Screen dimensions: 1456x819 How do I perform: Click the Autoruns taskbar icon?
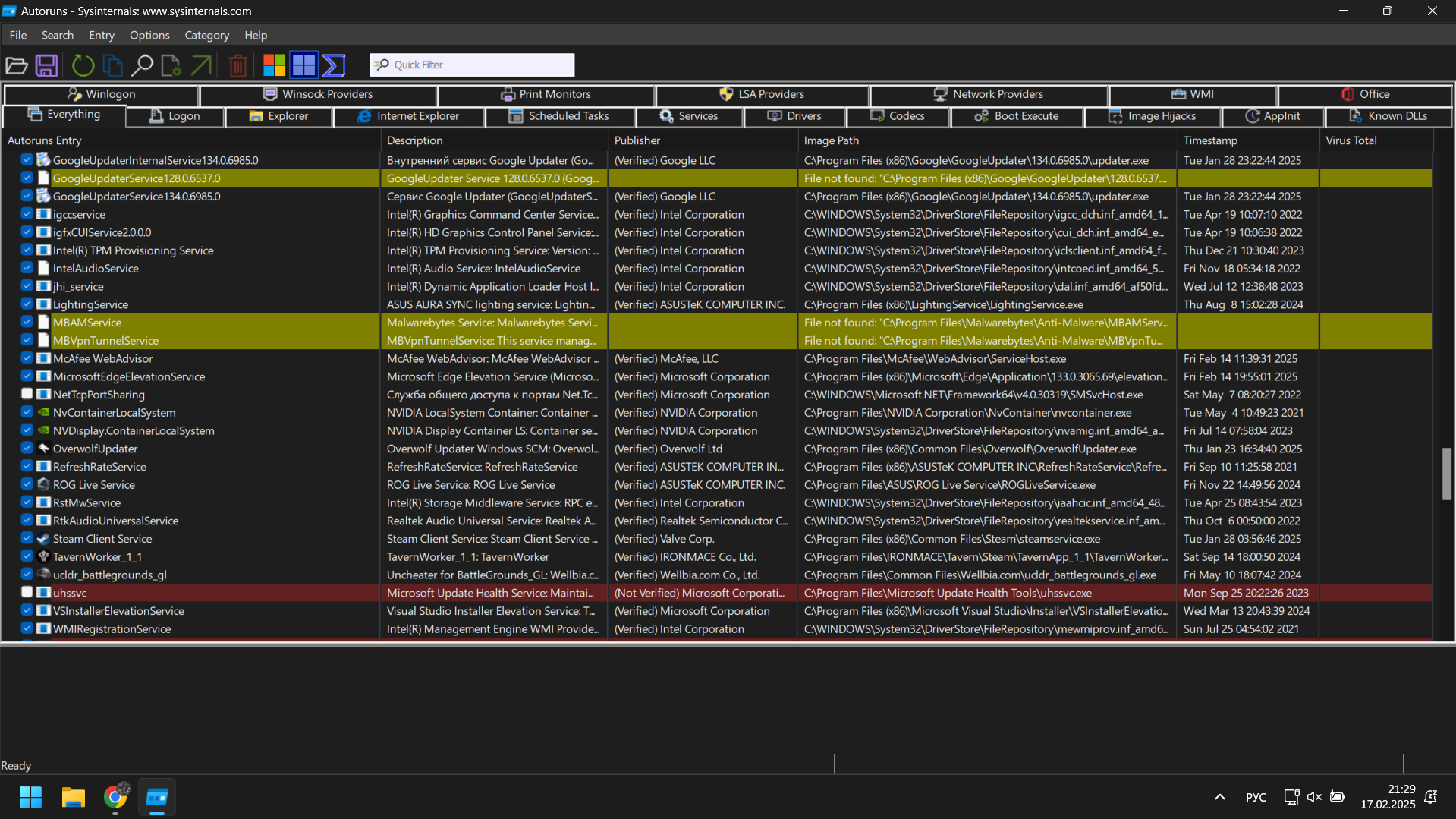tap(157, 797)
